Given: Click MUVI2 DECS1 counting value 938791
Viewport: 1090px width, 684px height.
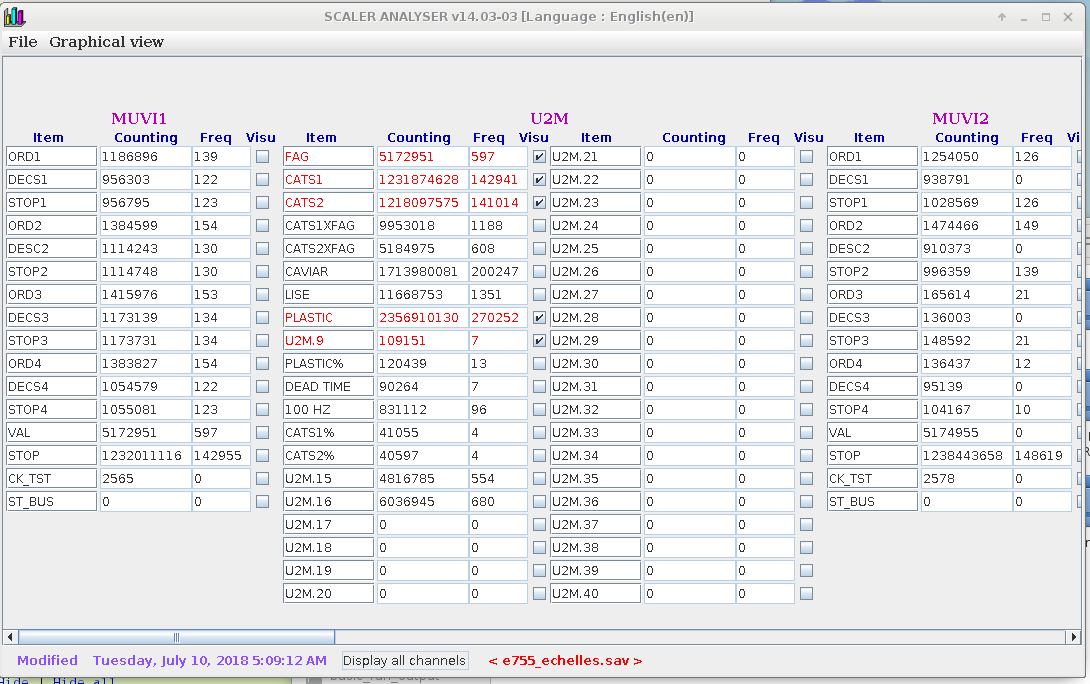Looking at the screenshot, I should pyautogui.click(x=967, y=180).
